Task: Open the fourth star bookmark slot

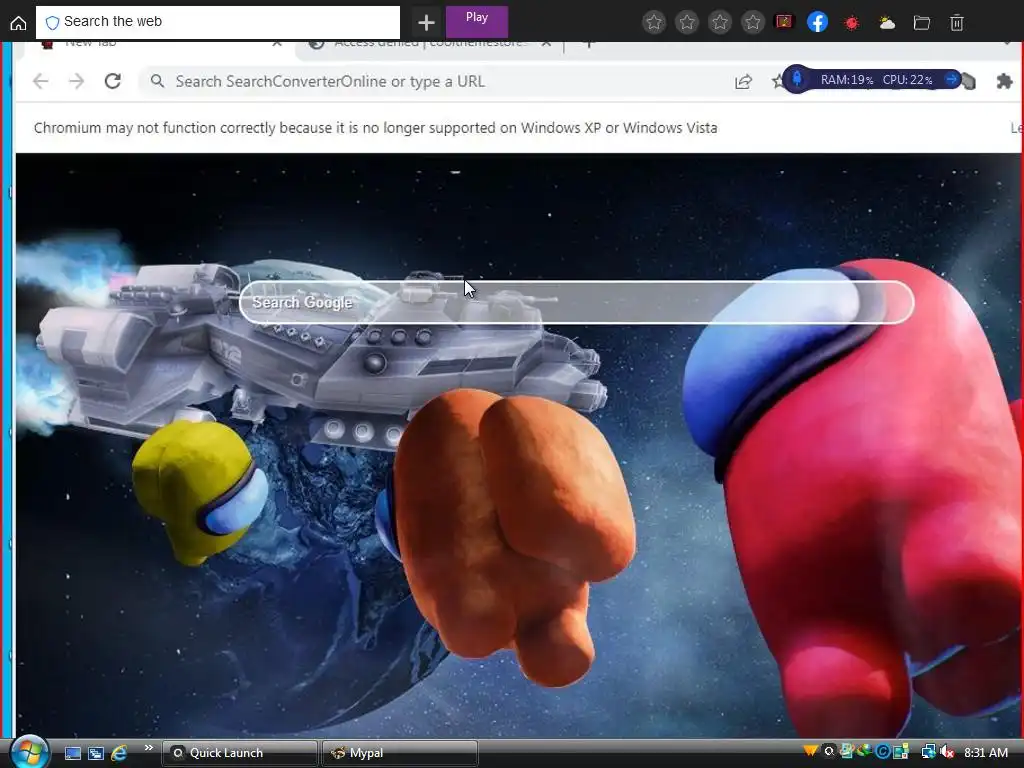Action: (x=752, y=23)
